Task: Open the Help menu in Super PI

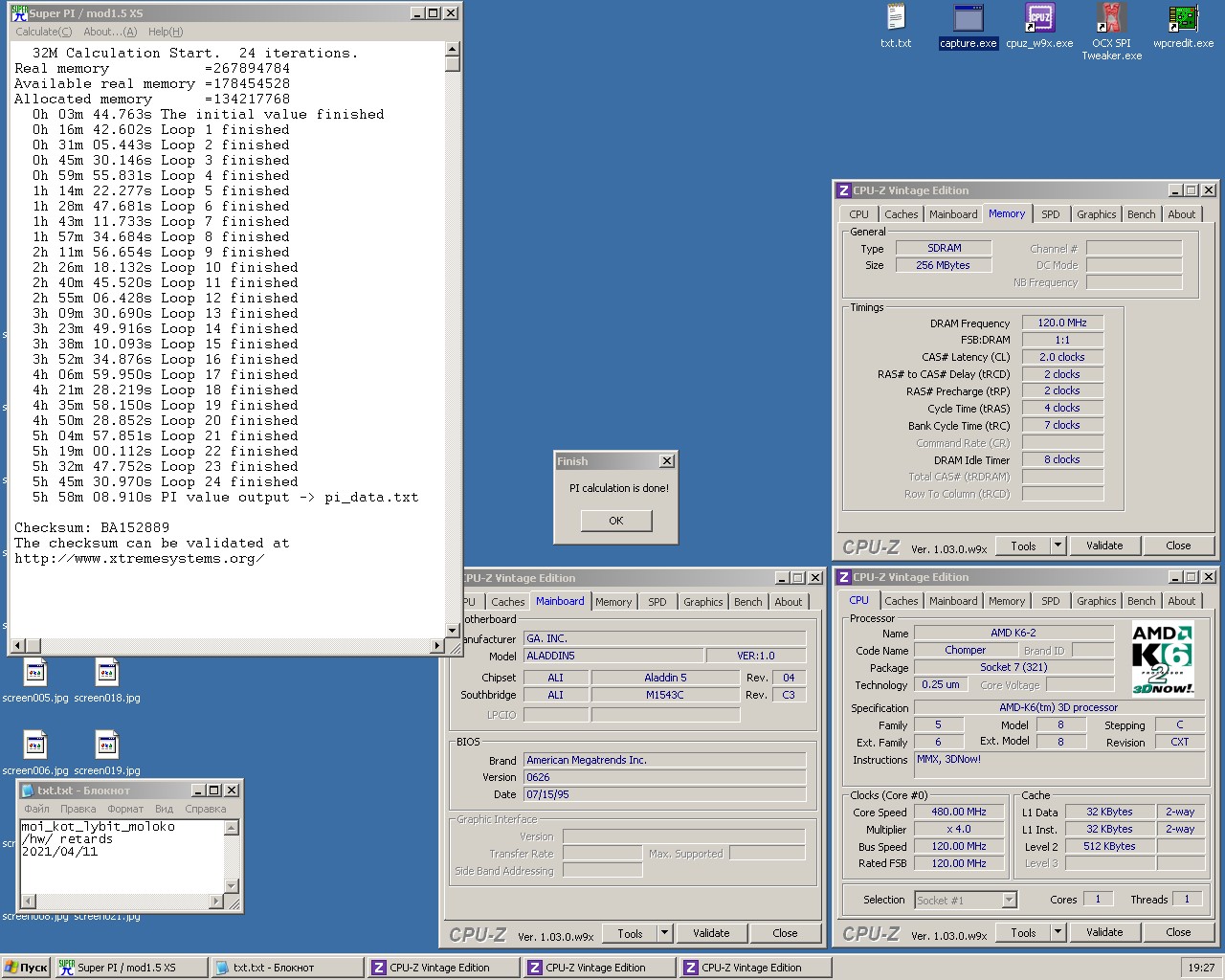Action: [166, 32]
